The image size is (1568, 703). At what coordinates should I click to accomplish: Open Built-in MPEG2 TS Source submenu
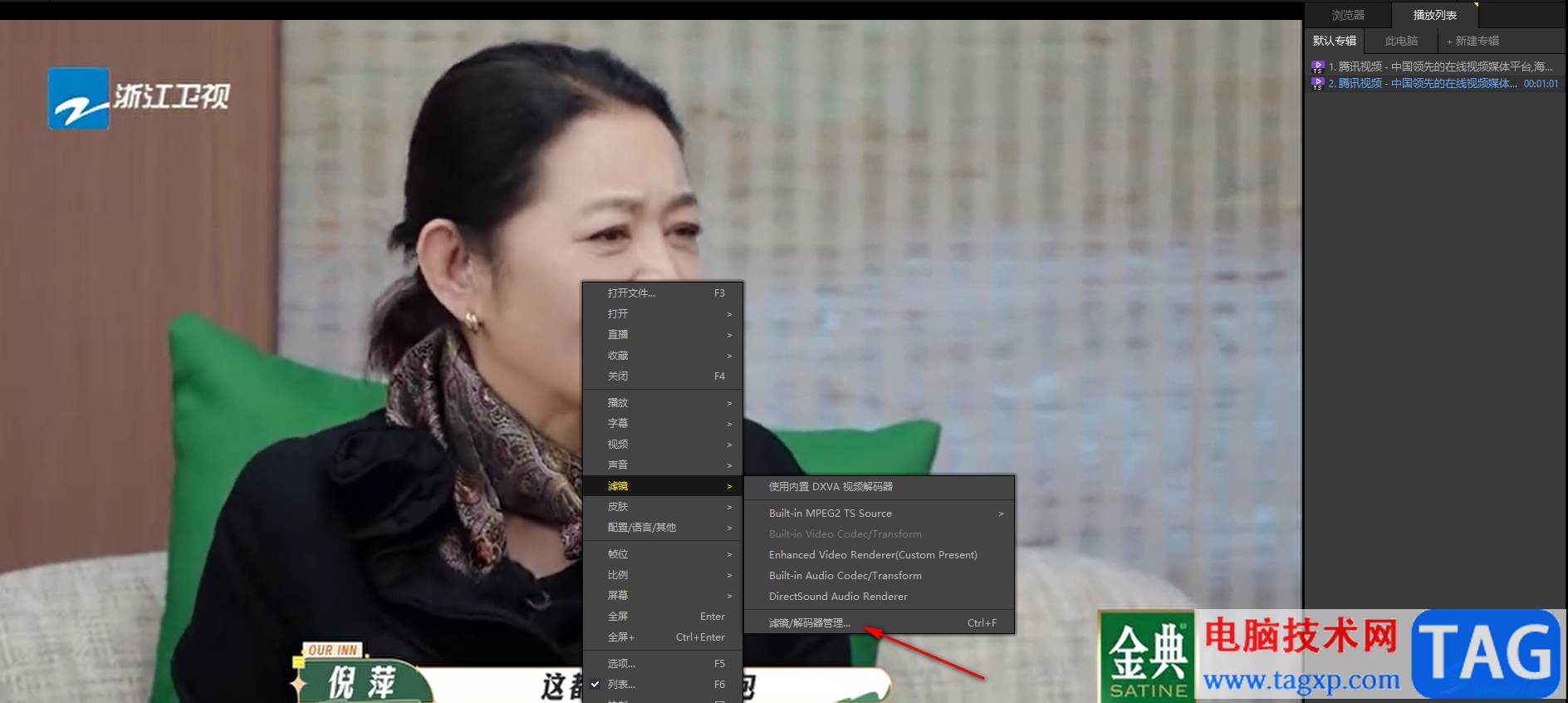click(x=879, y=514)
